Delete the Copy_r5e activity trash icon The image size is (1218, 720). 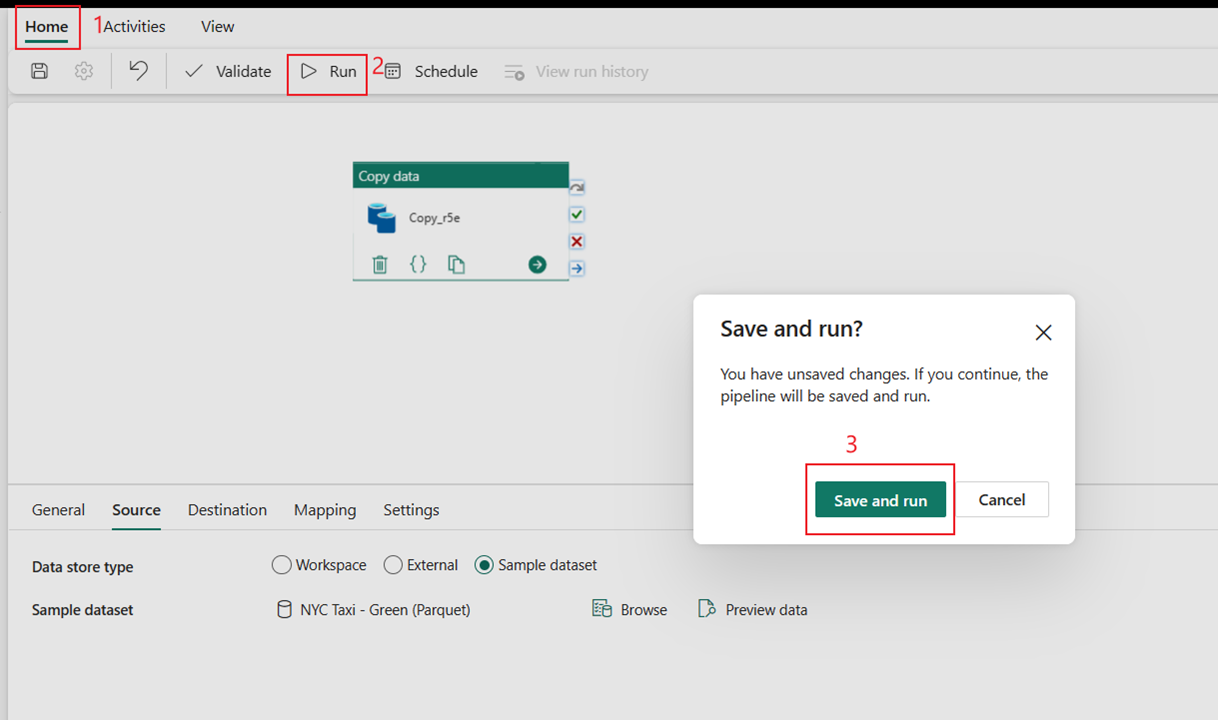click(380, 265)
